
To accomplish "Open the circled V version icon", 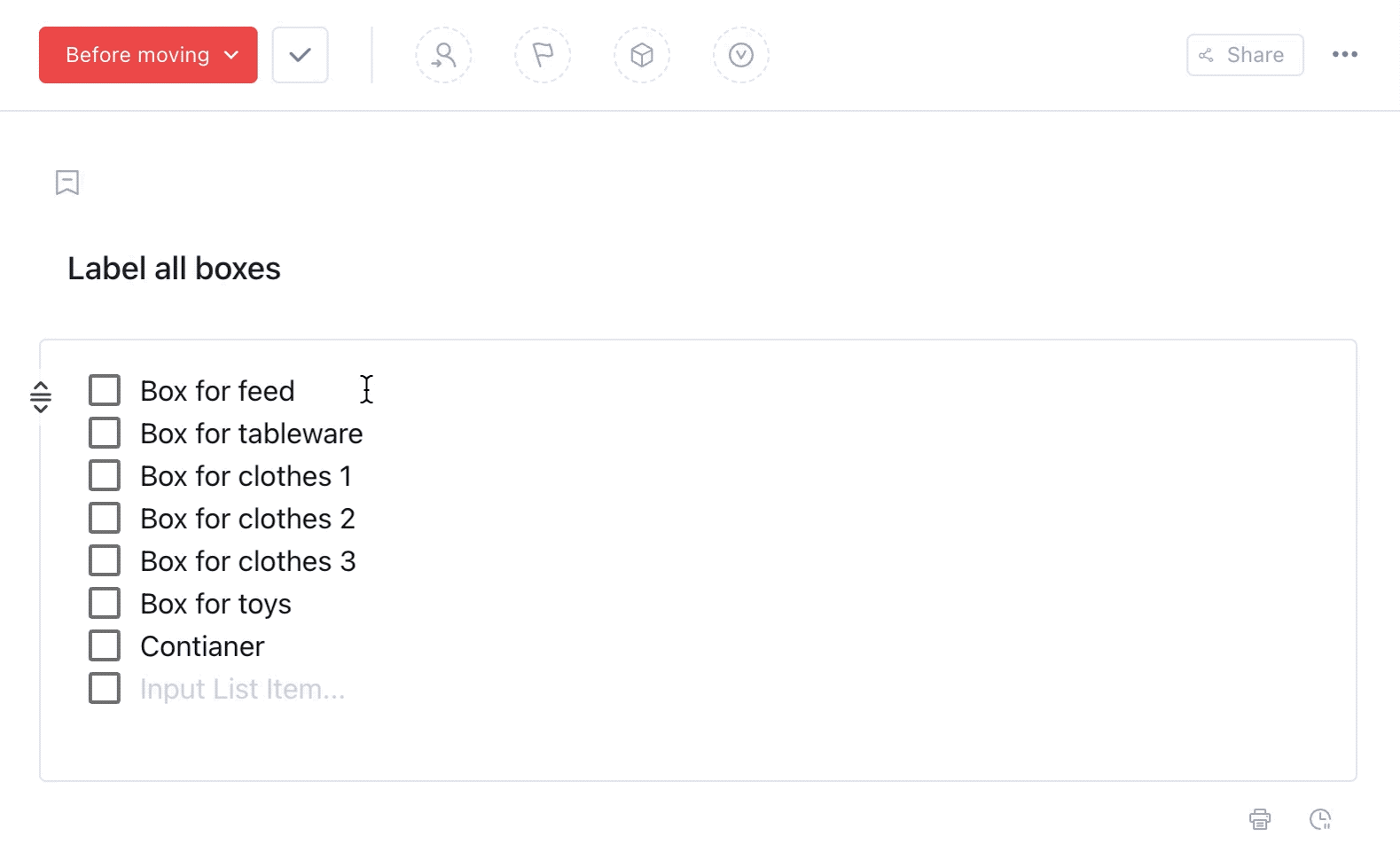I will 741,55.
